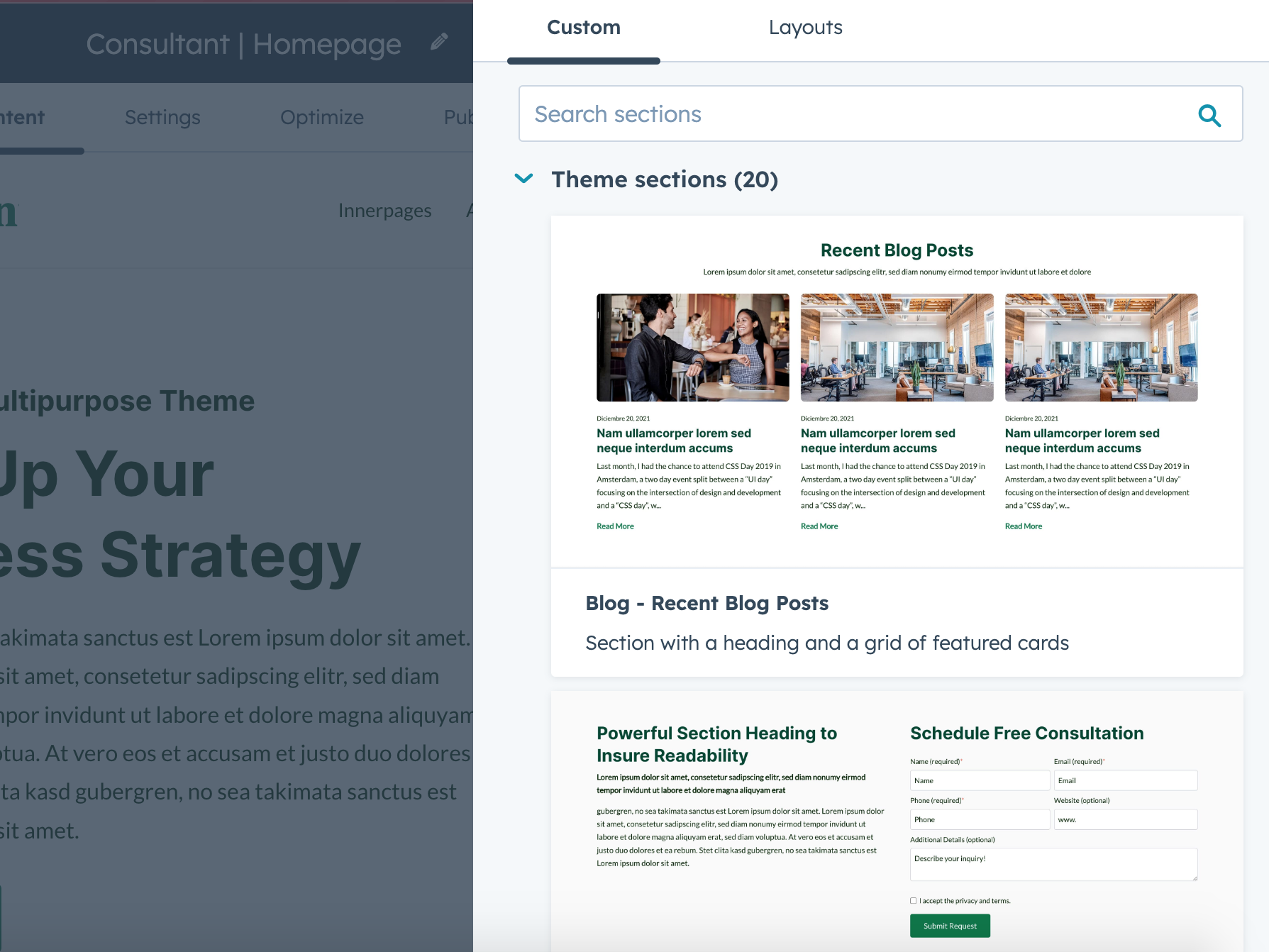Click Read More under the first blog post
The height and width of the screenshot is (952, 1269).
point(615,526)
